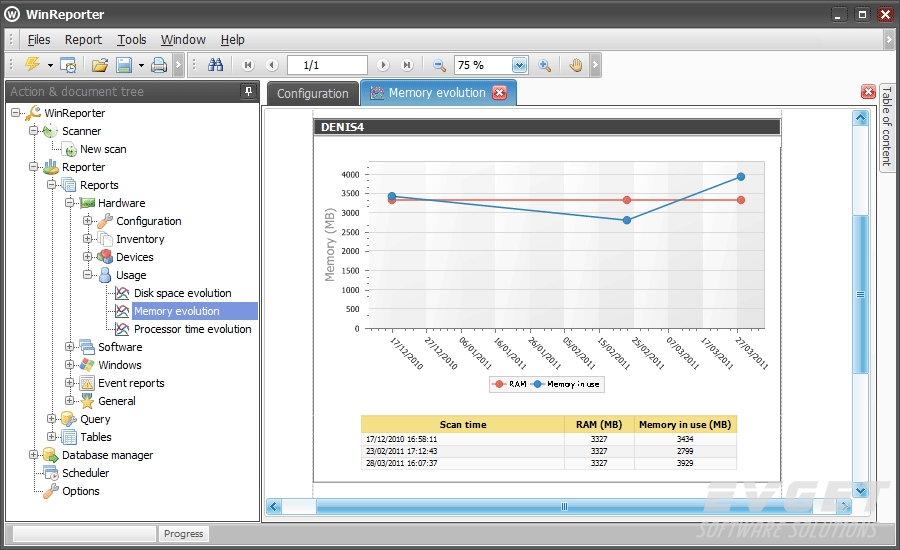Select the Reporter tree item
The height and width of the screenshot is (550, 900).
tap(83, 167)
